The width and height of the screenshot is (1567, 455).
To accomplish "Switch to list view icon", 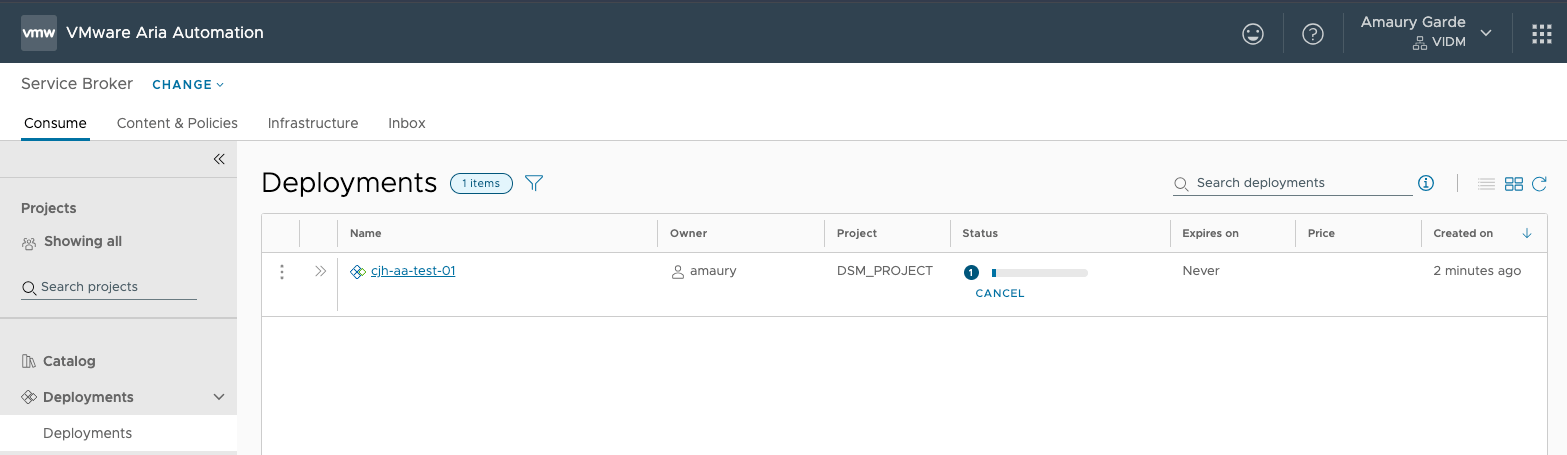I will pos(1486,184).
